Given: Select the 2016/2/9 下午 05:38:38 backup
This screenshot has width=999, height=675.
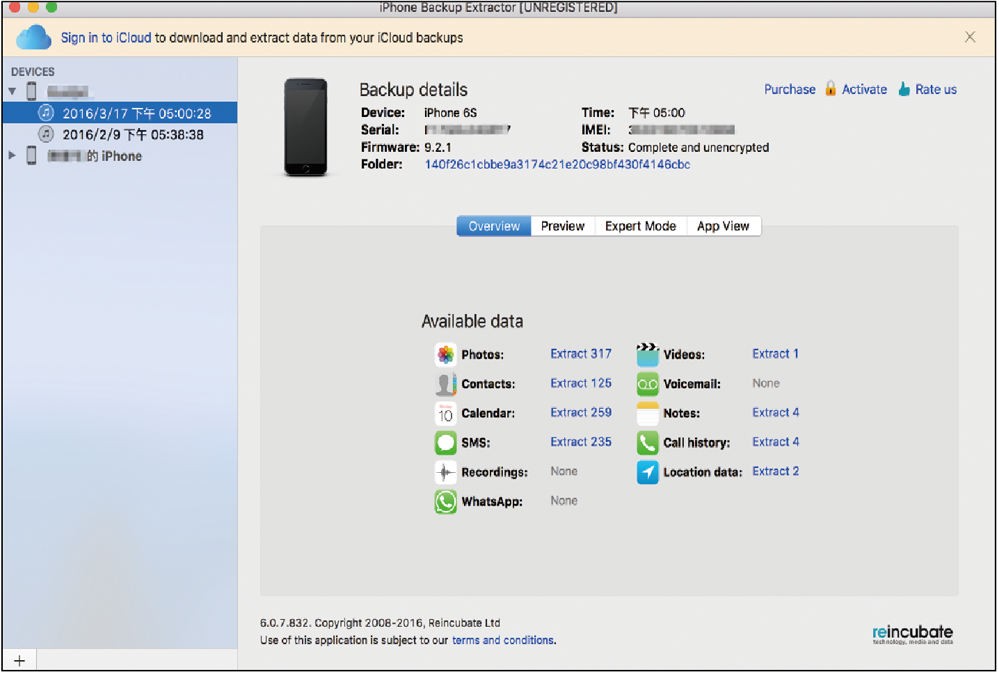Looking at the screenshot, I should click(120, 134).
